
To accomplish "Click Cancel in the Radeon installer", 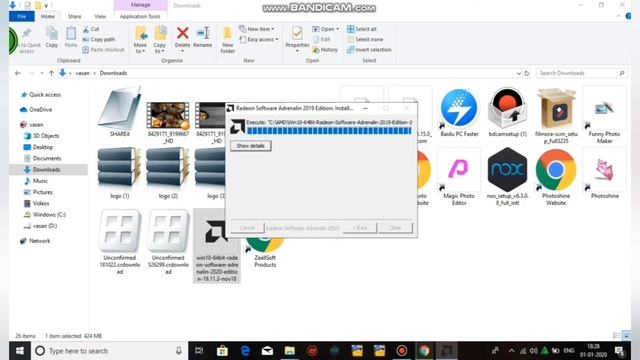I will click(x=247, y=228).
